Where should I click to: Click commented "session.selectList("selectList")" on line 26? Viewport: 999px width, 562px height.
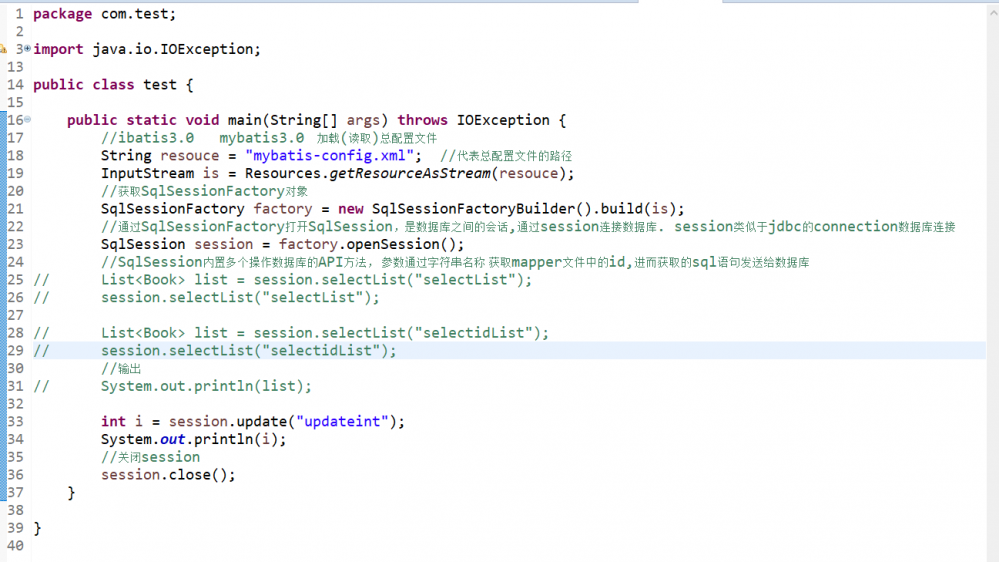point(236,298)
